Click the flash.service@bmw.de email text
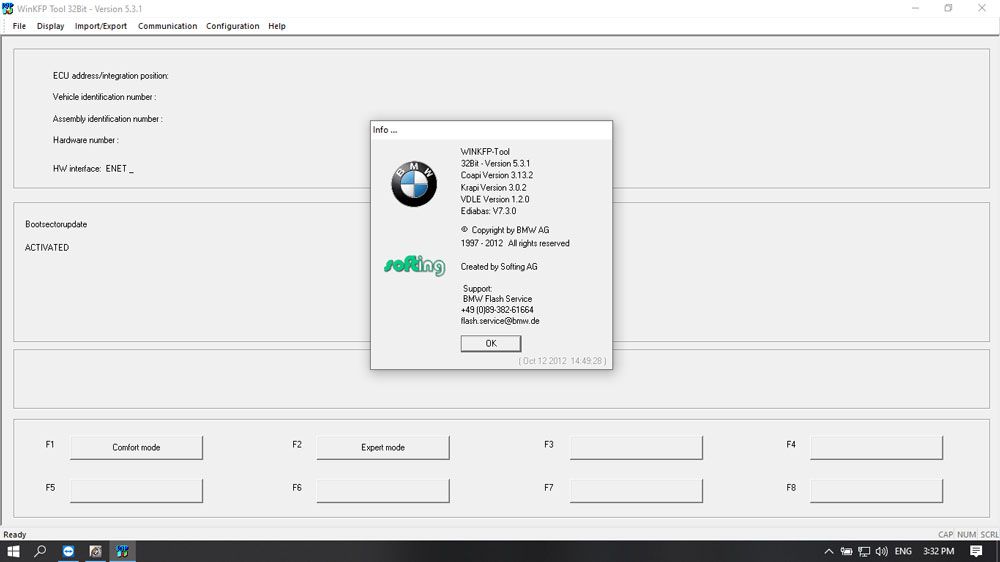This screenshot has height=562, width=1000. coord(500,321)
